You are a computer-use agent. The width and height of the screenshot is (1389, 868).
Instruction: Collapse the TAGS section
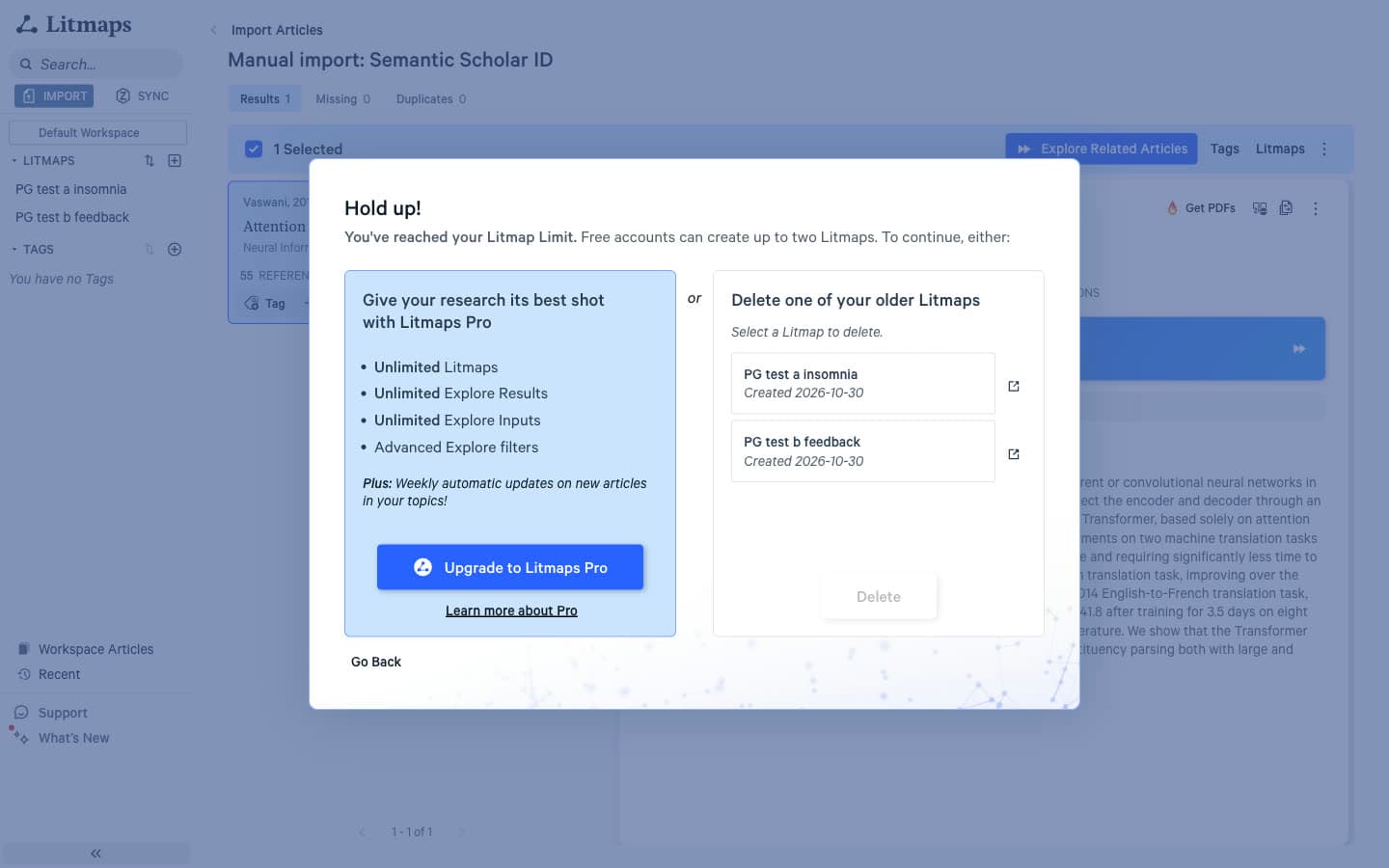click(14, 250)
